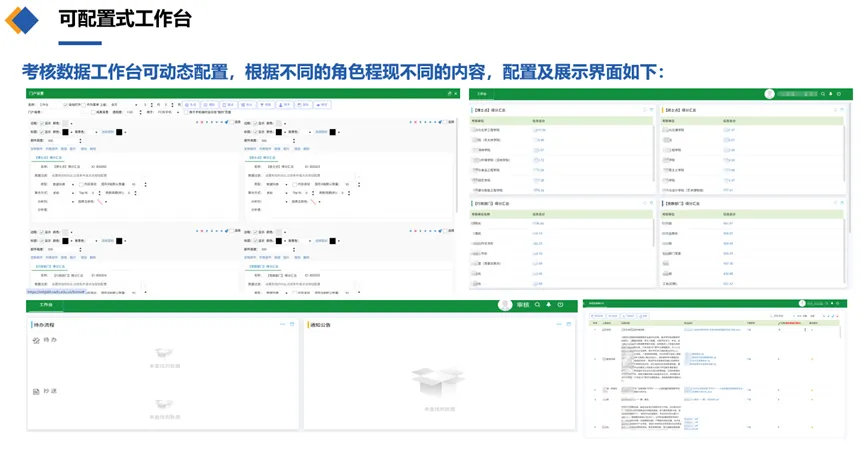Viewport: 865px width, 452px height.
Task: Toggle the 标题 显示 checkbox in the first config panel
Action: [x=42, y=132]
